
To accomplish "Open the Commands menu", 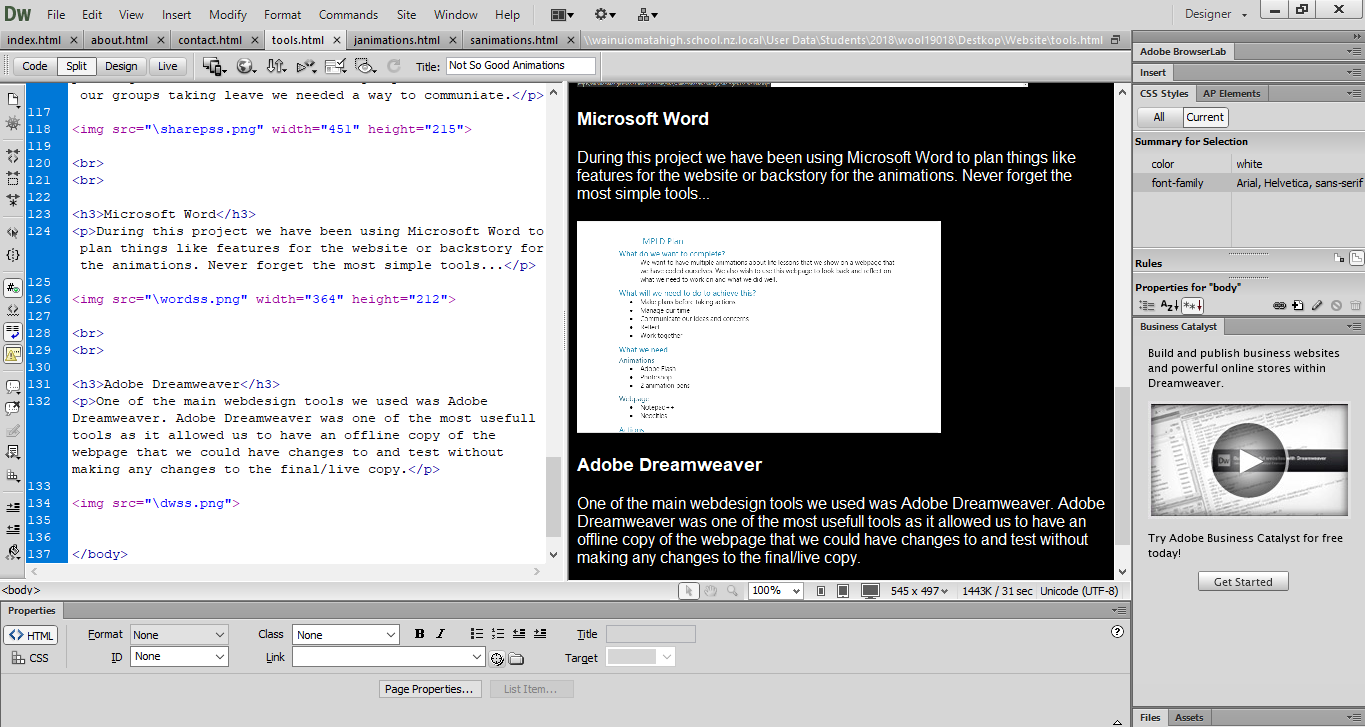I will [348, 15].
